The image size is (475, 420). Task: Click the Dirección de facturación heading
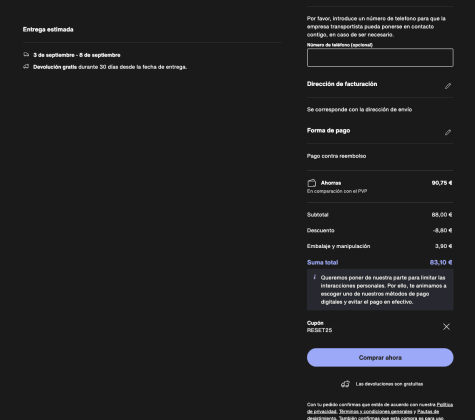point(342,84)
